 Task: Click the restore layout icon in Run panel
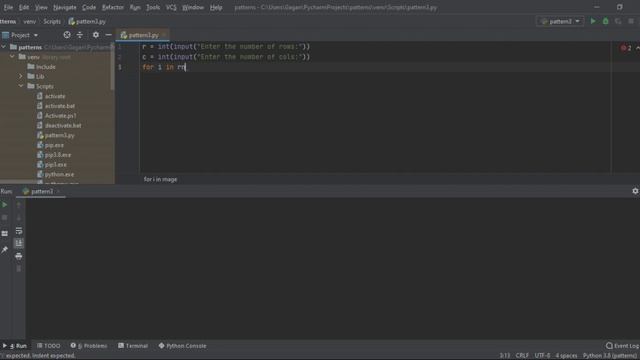click(4, 233)
